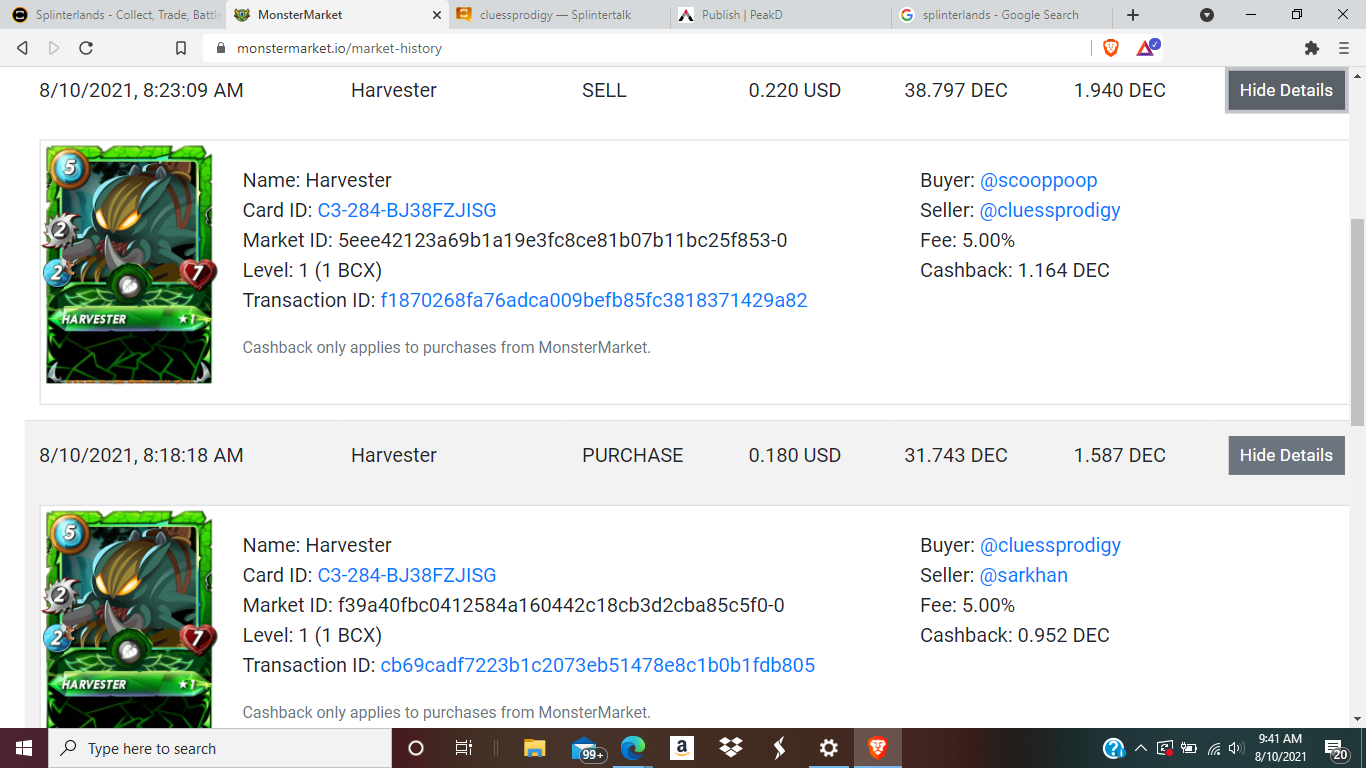Click the page vertical scrollbar thumb
Screen dimensions: 1366x768
pos(1357,321)
